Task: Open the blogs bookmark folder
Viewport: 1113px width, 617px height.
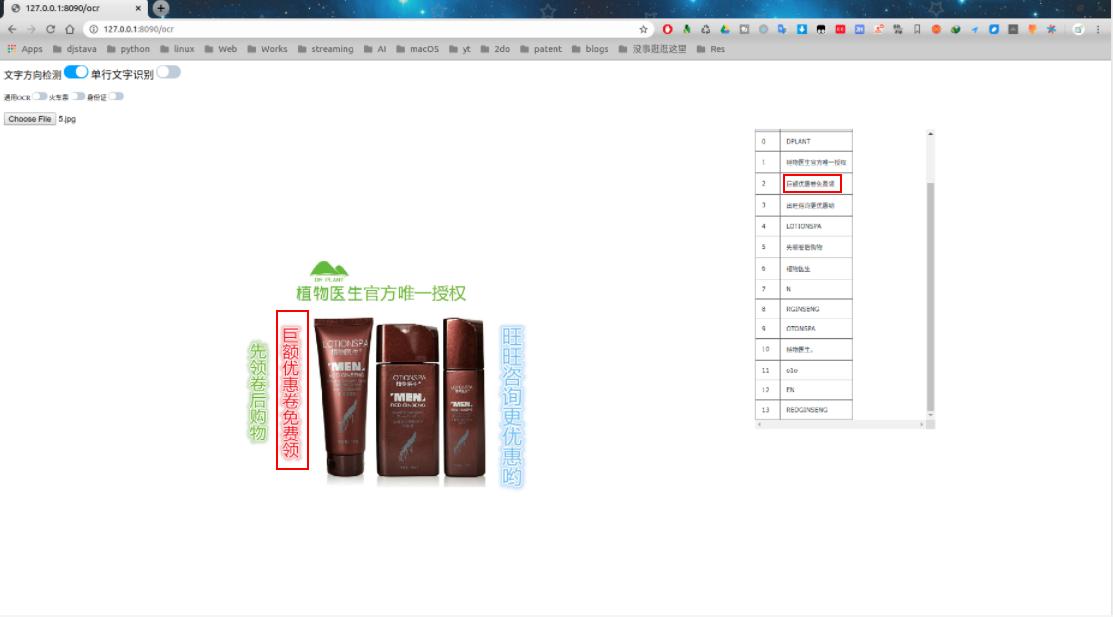Action: pyautogui.click(x=590, y=49)
